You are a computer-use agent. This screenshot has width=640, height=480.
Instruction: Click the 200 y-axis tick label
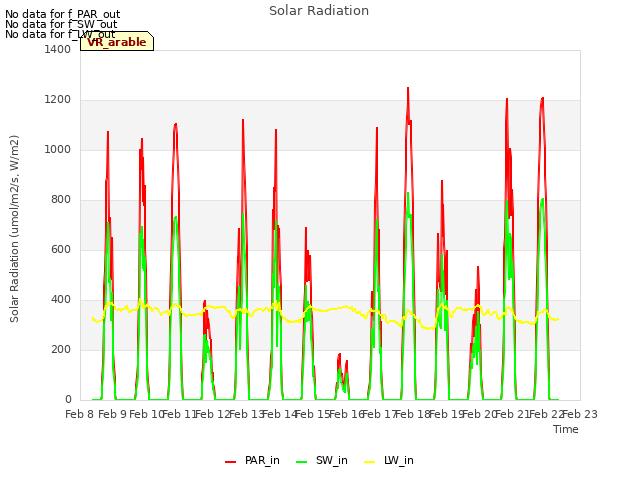tap(61, 349)
